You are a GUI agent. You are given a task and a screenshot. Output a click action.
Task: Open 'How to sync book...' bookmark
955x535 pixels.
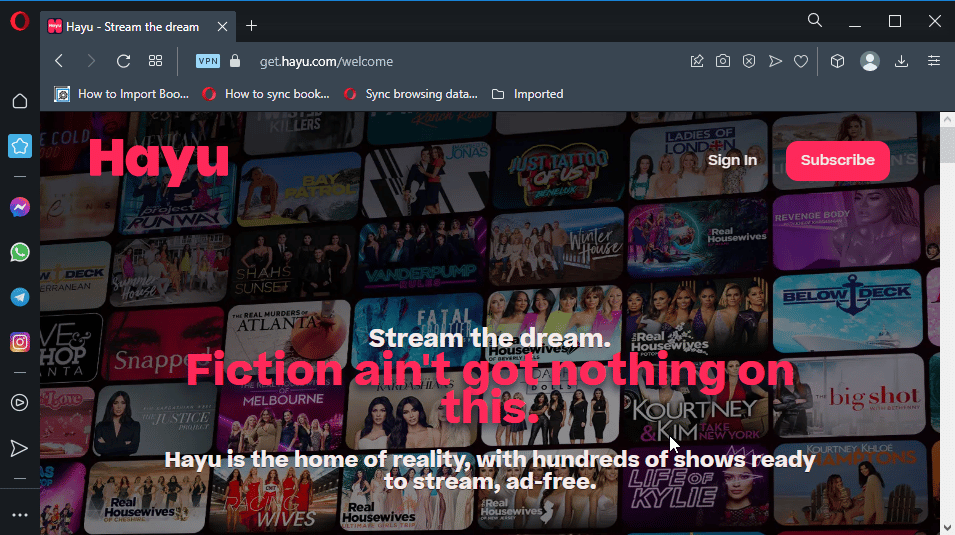click(266, 94)
